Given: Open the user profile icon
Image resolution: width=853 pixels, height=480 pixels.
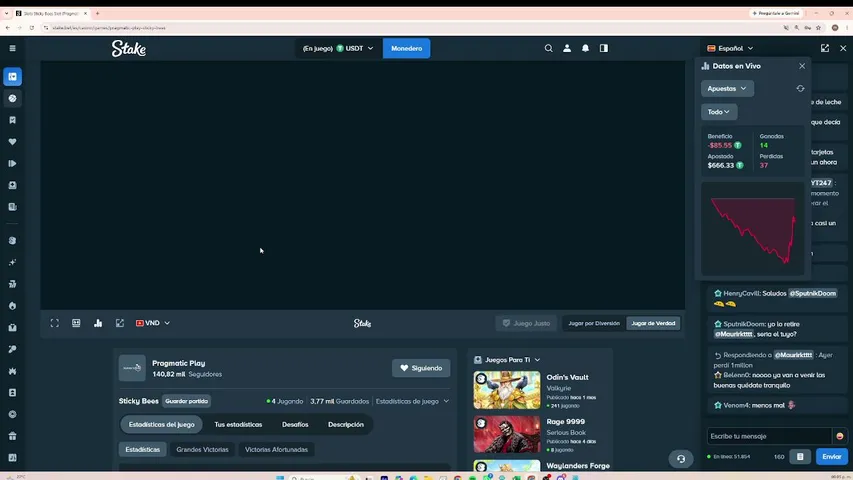Looking at the screenshot, I should click(x=567, y=48).
